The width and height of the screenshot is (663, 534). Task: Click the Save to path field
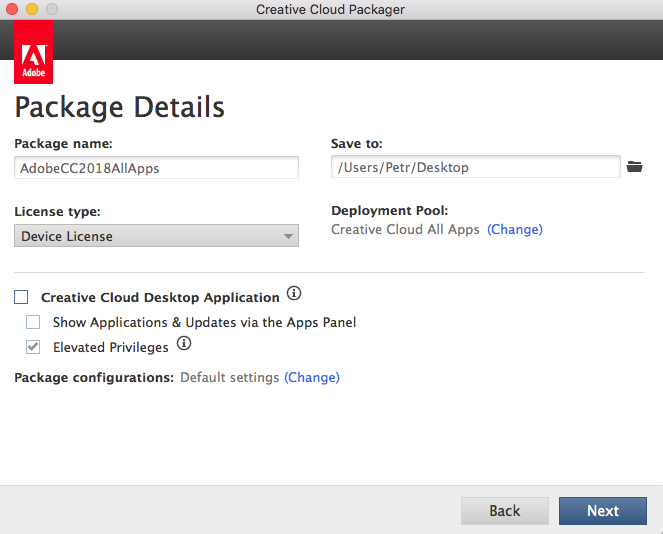(476, 167)
